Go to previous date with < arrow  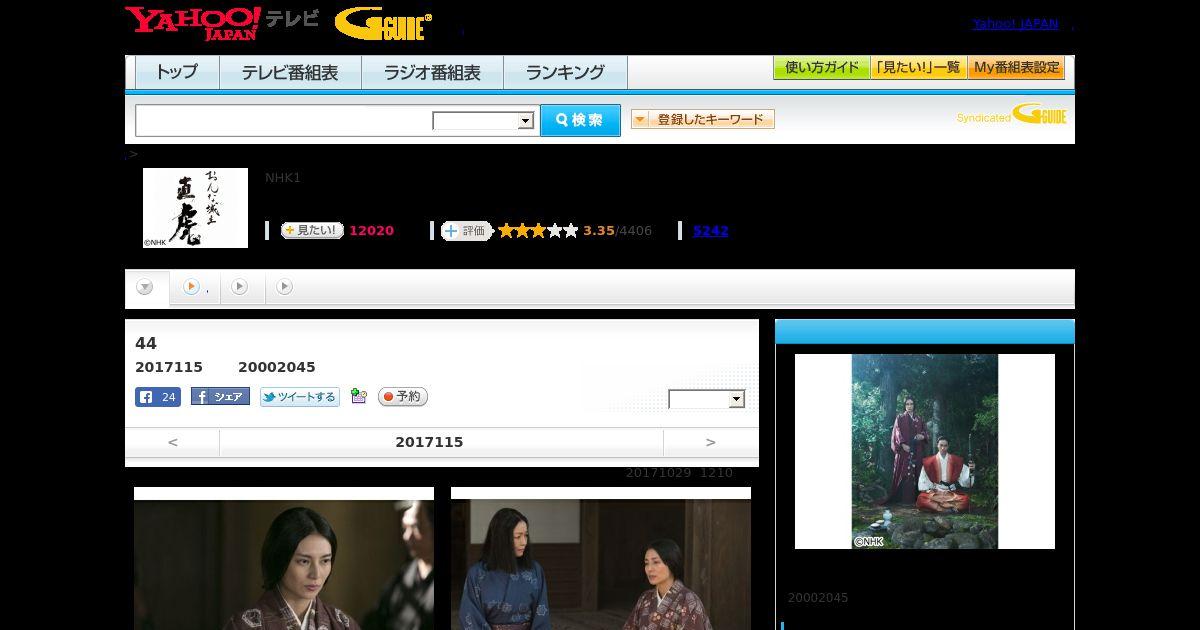tap(173, 442)
